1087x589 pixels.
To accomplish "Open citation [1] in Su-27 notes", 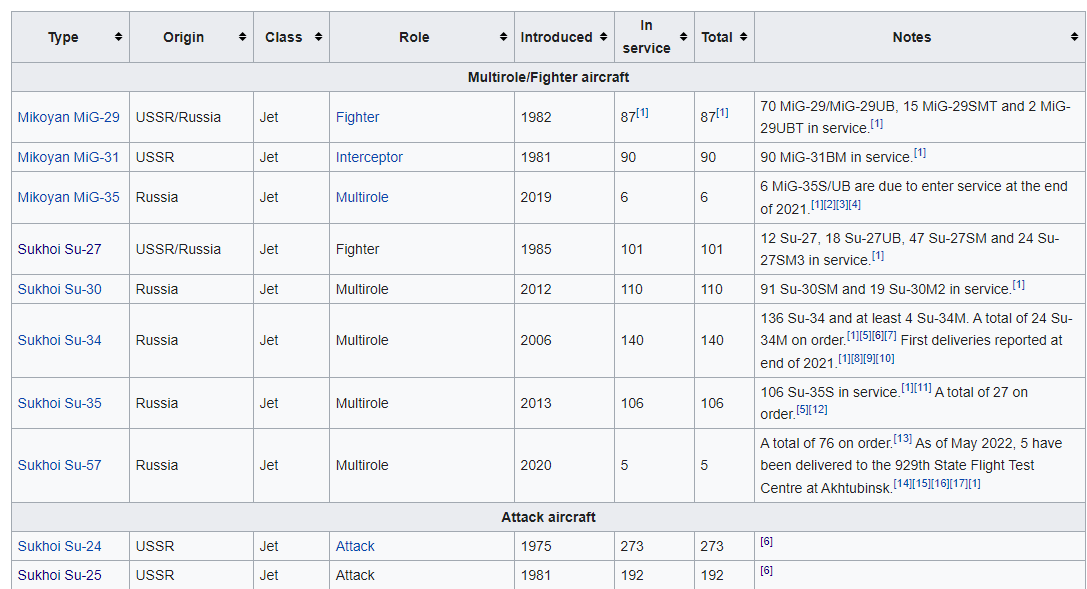I will pos(878,256).
